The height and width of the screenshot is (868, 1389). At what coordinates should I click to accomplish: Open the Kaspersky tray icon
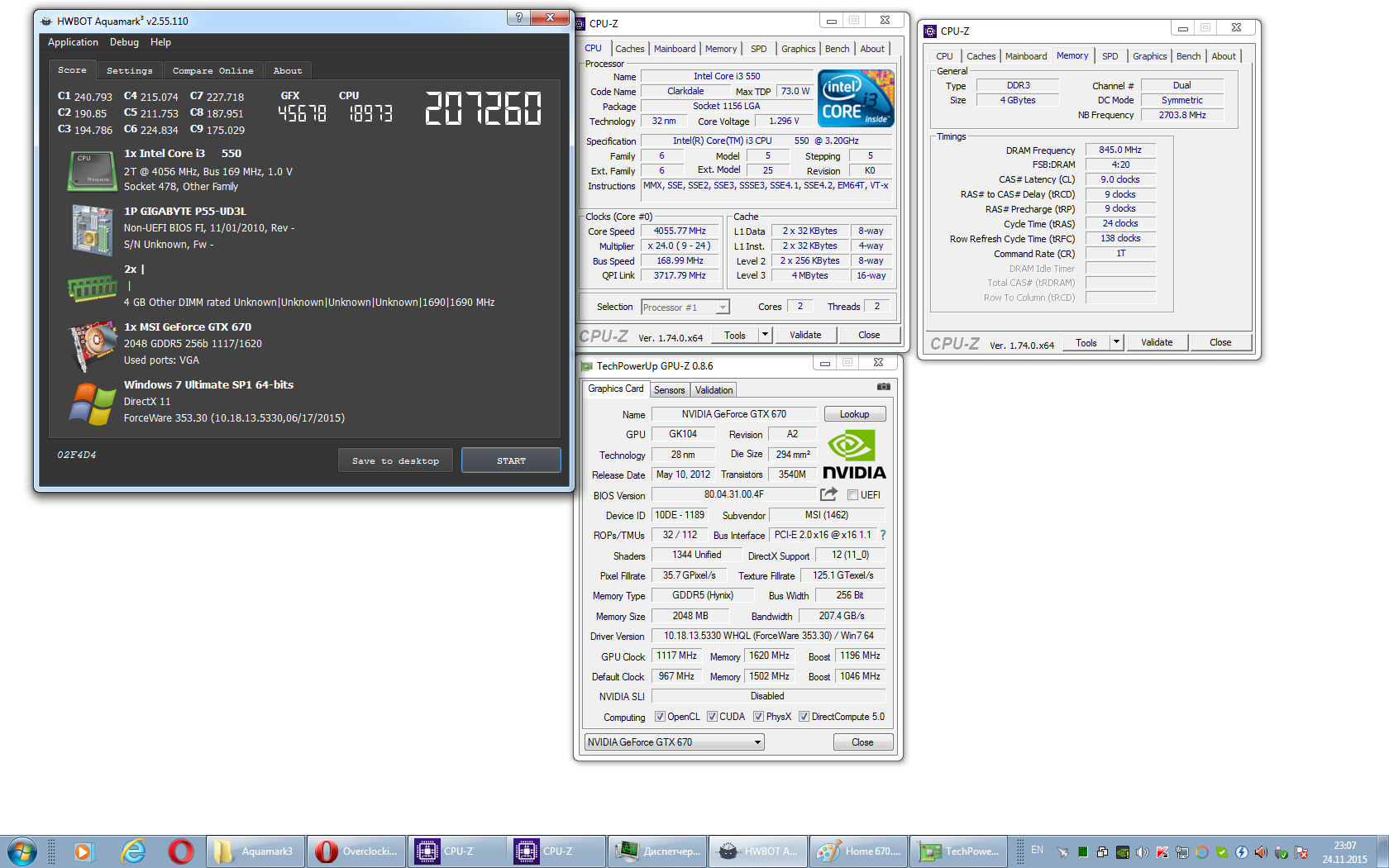pos(1162,852)
